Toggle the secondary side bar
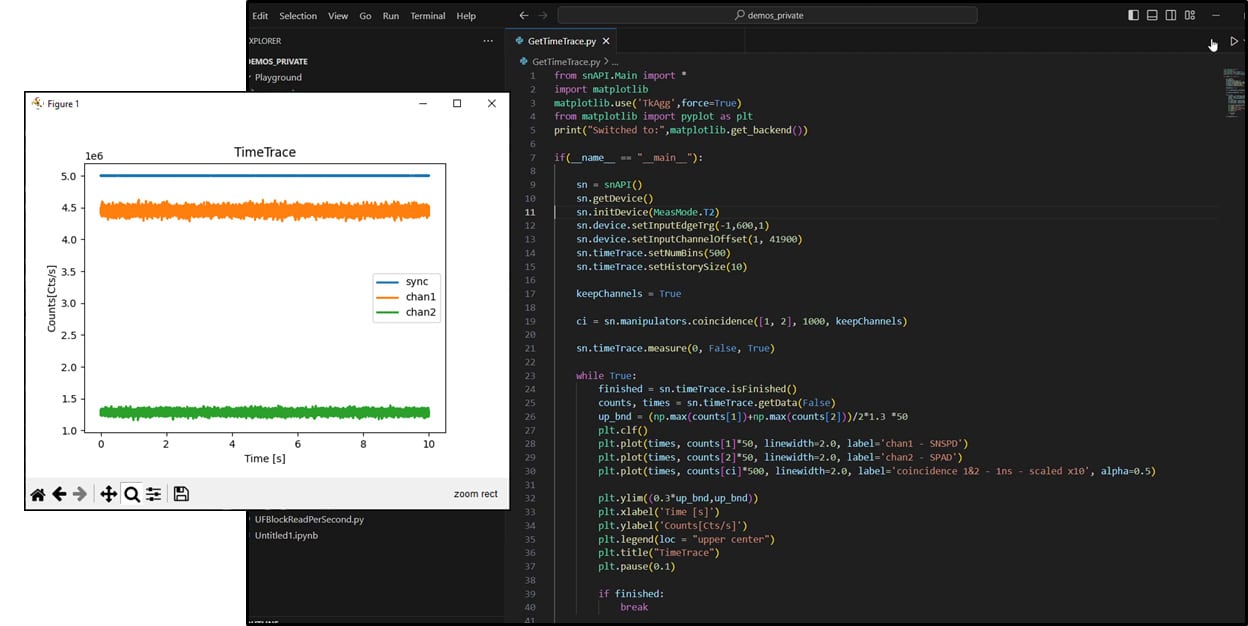 (1170, 15)
